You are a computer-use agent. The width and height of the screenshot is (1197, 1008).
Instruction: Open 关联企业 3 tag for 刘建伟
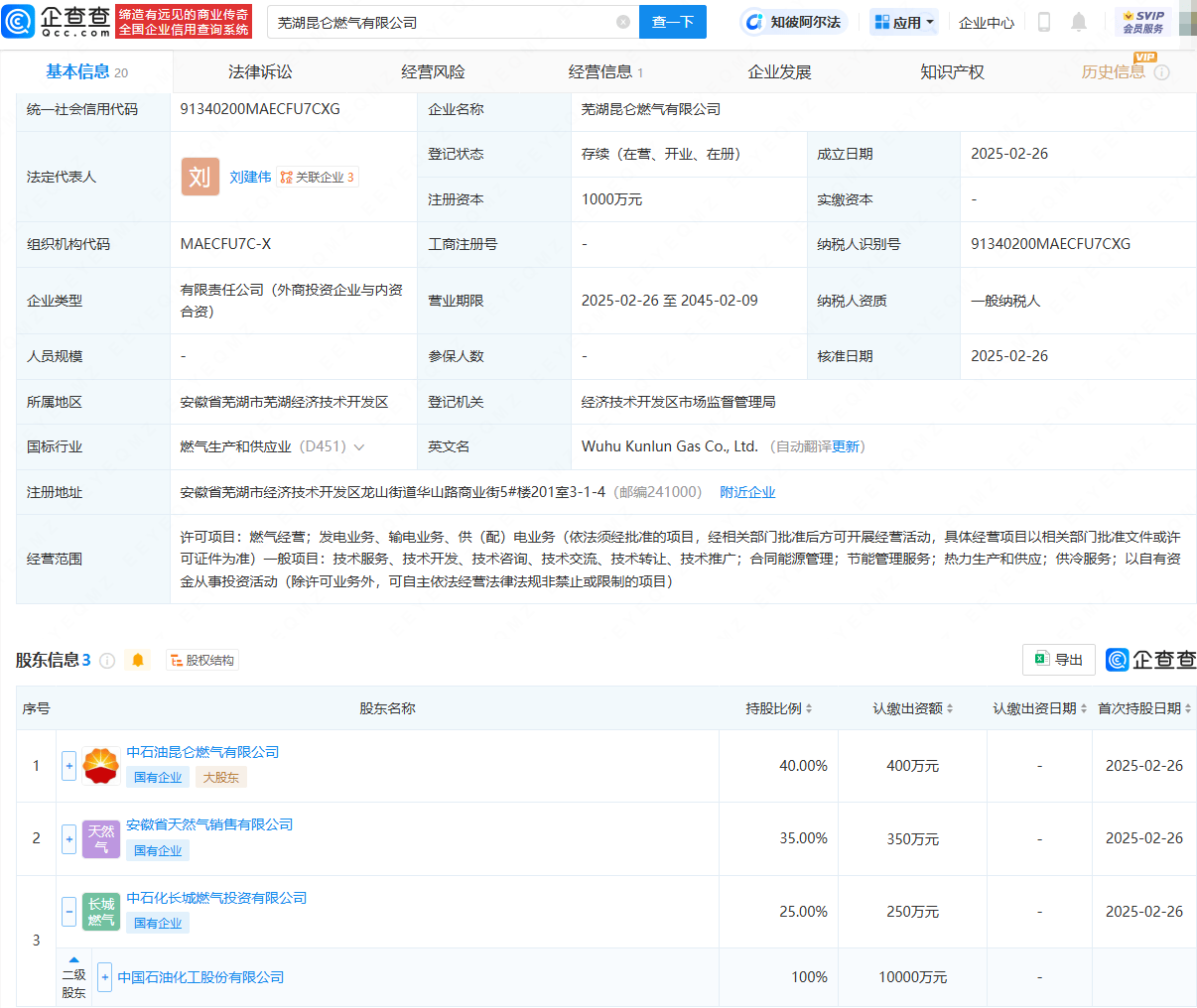click(318, 178)
